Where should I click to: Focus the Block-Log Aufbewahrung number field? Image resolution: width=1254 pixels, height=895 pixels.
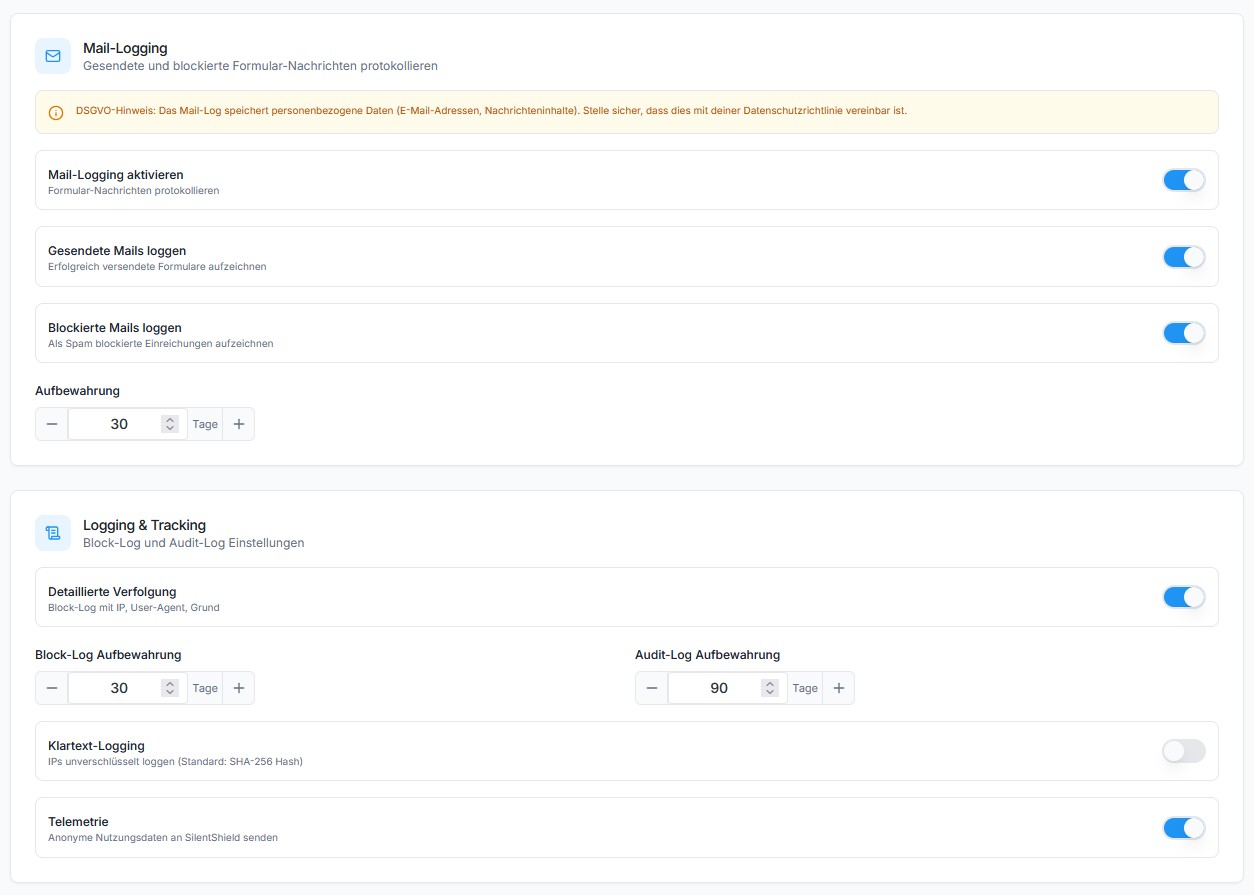116,688
